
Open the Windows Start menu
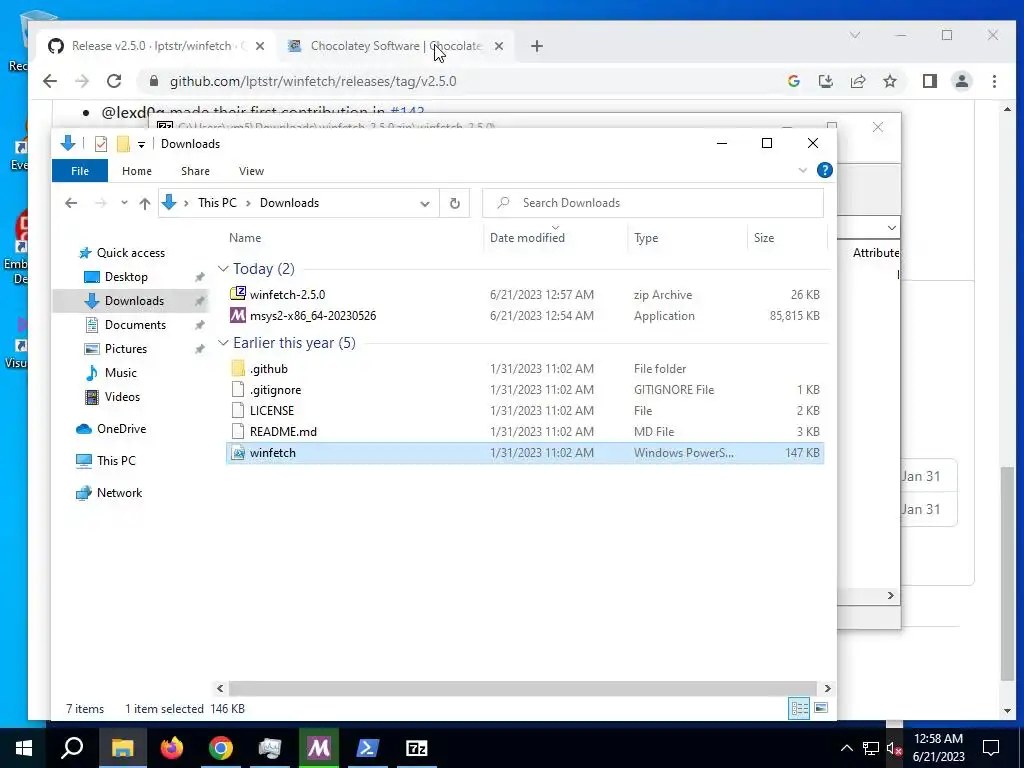24,748
